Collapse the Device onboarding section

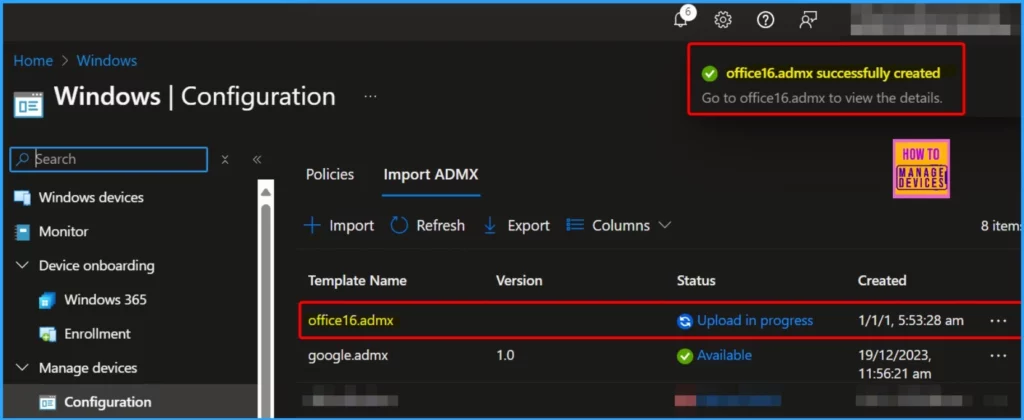point(22,265)
